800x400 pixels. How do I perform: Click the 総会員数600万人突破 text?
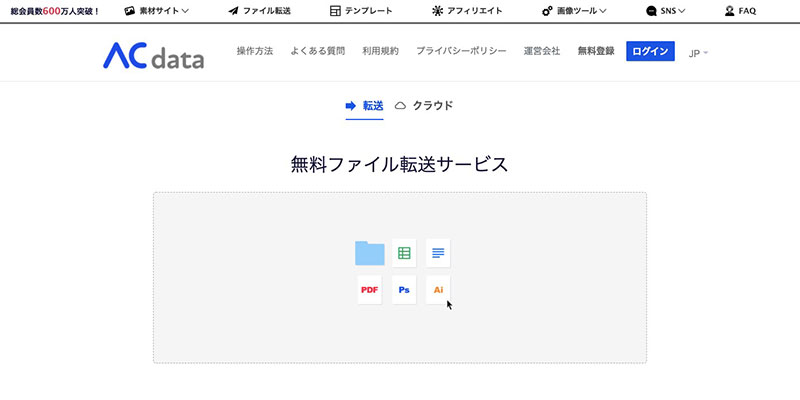(55, 11)
